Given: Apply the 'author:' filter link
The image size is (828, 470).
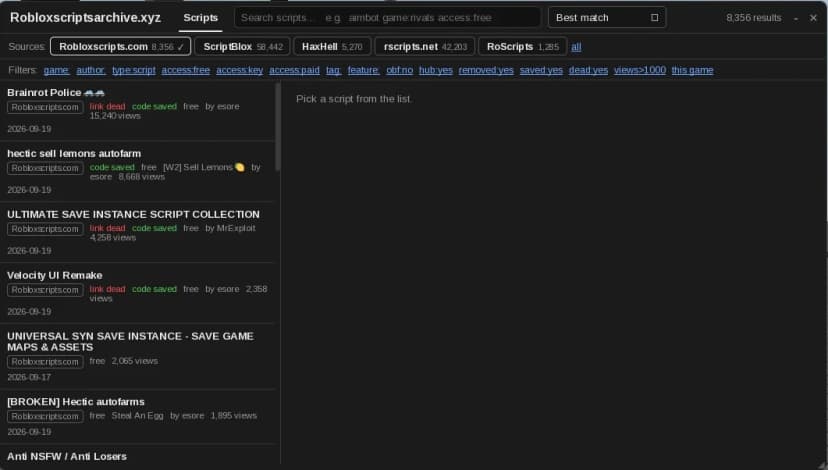Looking at the screenshot, I should coord(90,70).
